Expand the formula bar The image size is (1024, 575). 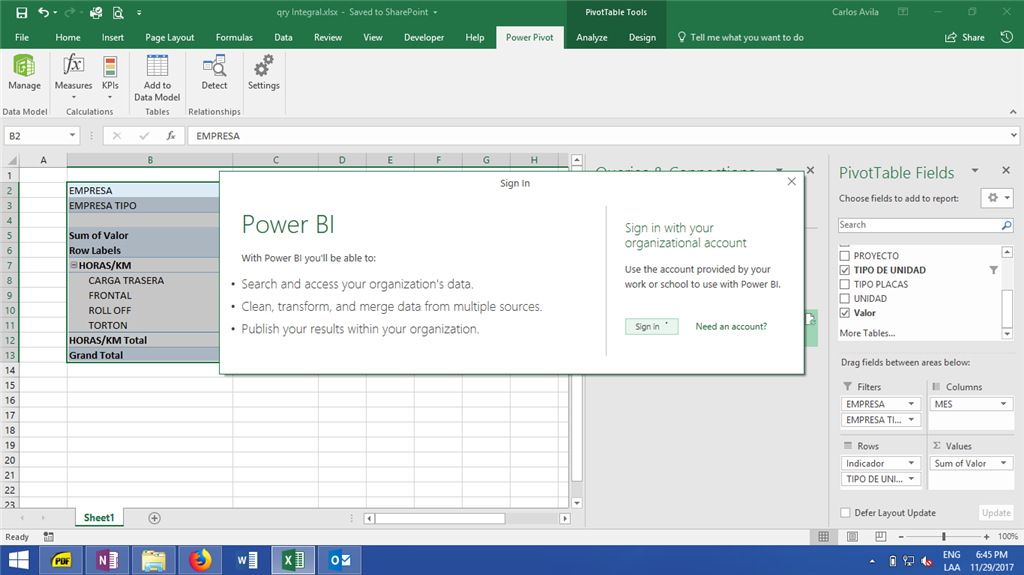pyautogui.click(x=1014, y=135)
